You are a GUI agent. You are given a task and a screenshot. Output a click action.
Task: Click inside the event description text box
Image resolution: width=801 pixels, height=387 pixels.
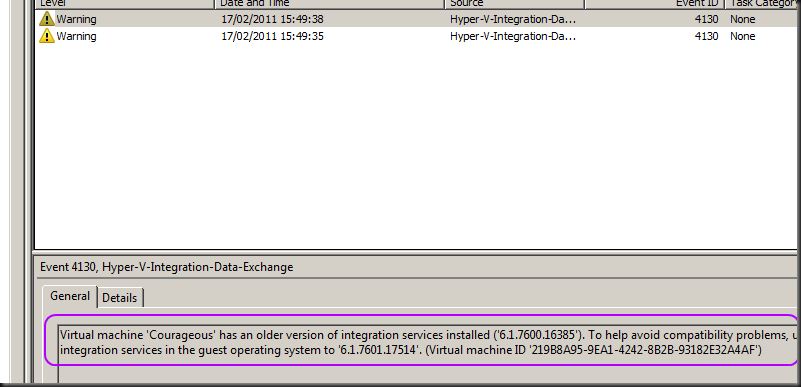click(x=427, y=353)
